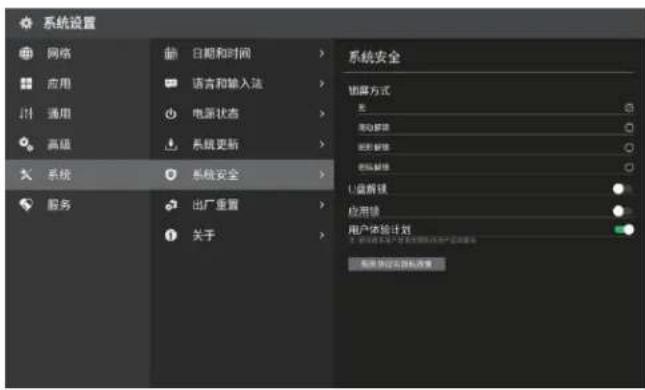Expand 系统更新 with its chevron arrow

point(322,144)
